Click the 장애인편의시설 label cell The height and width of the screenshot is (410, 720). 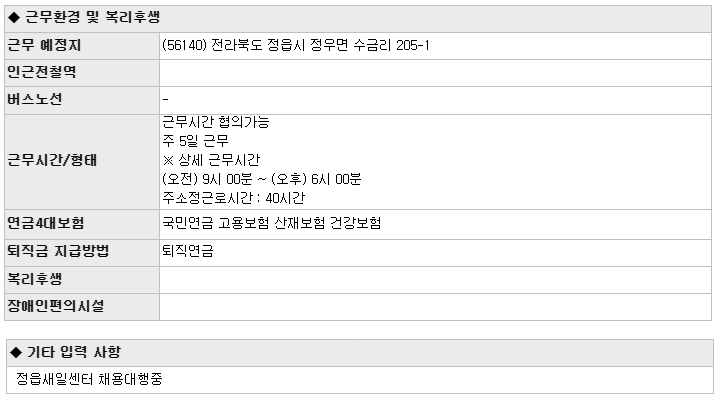pos(82,307)
